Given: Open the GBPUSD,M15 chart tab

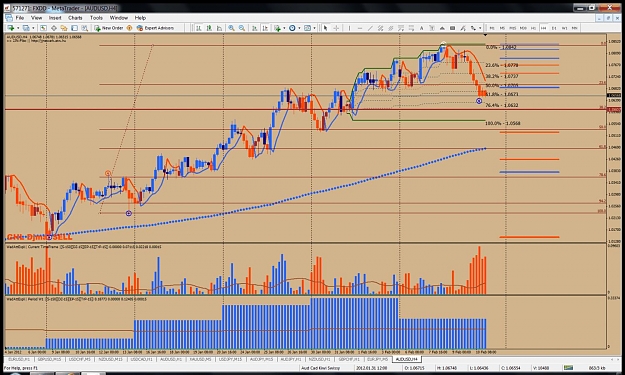Looking at the screenshot, I should (x=49, y=359).
